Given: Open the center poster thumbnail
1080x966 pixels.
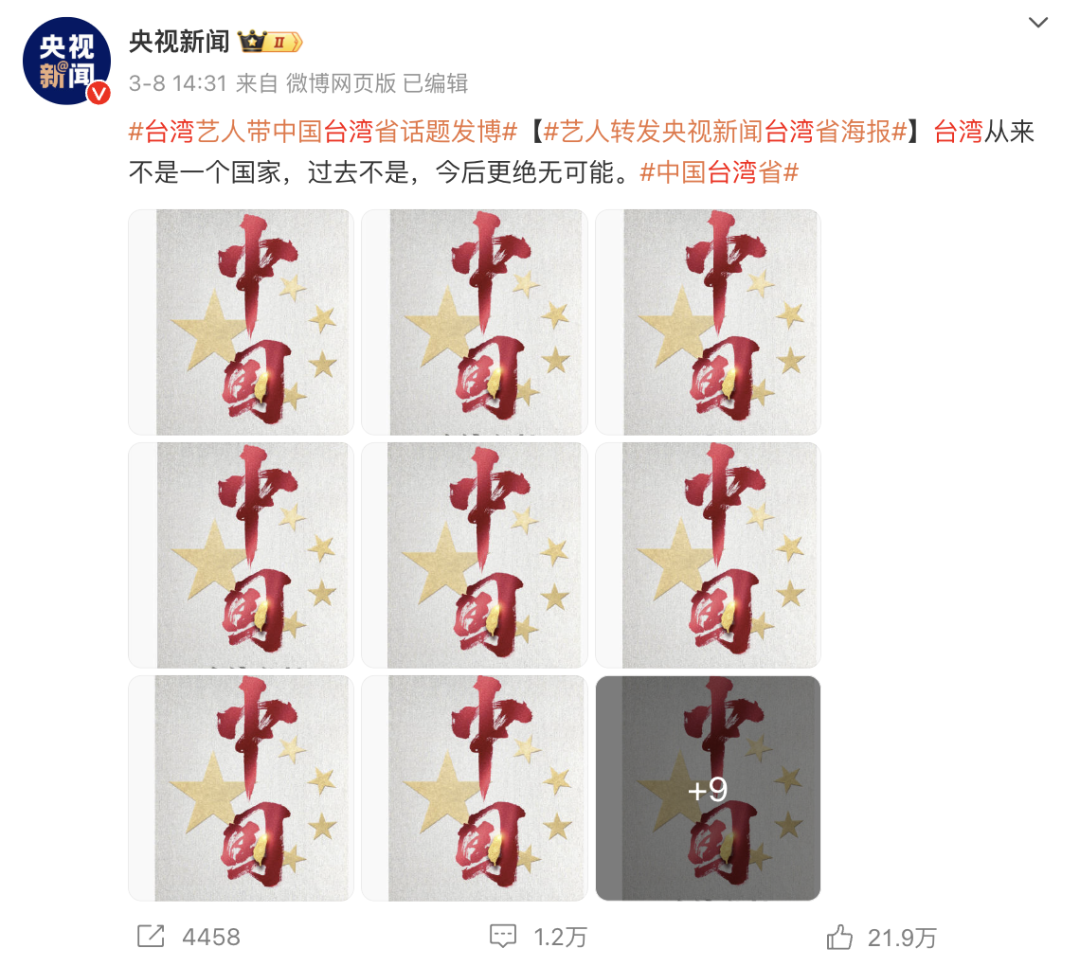Looking at the screenshot, I should pyautogui.click(x=475, y=555).
